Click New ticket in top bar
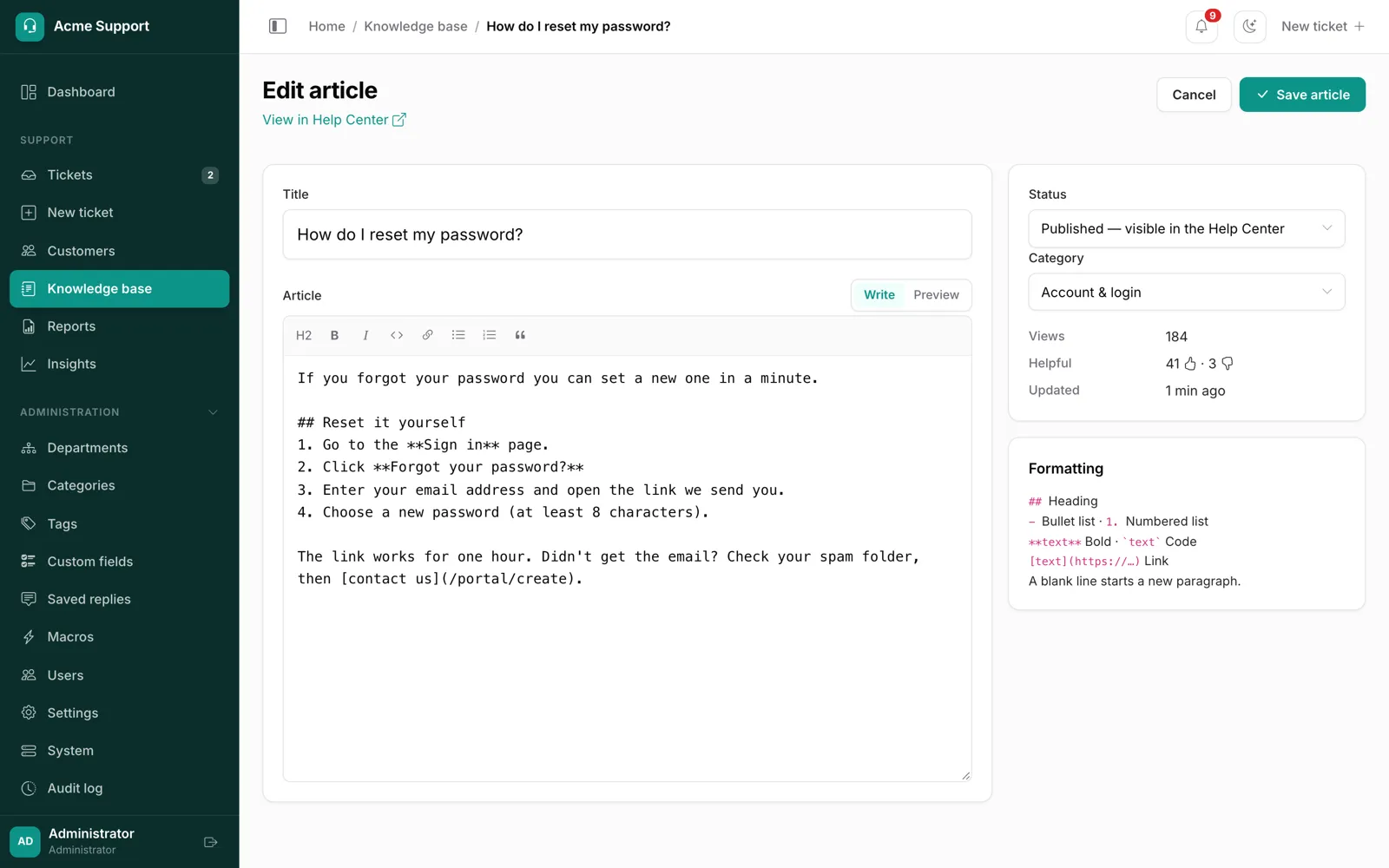The image size is (1389, 868). pos(1323,26)
